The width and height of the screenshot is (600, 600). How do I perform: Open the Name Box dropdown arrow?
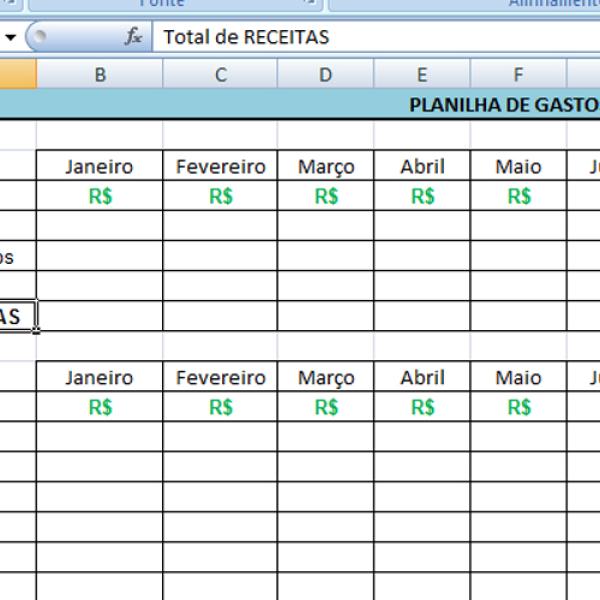pos(10,37)
